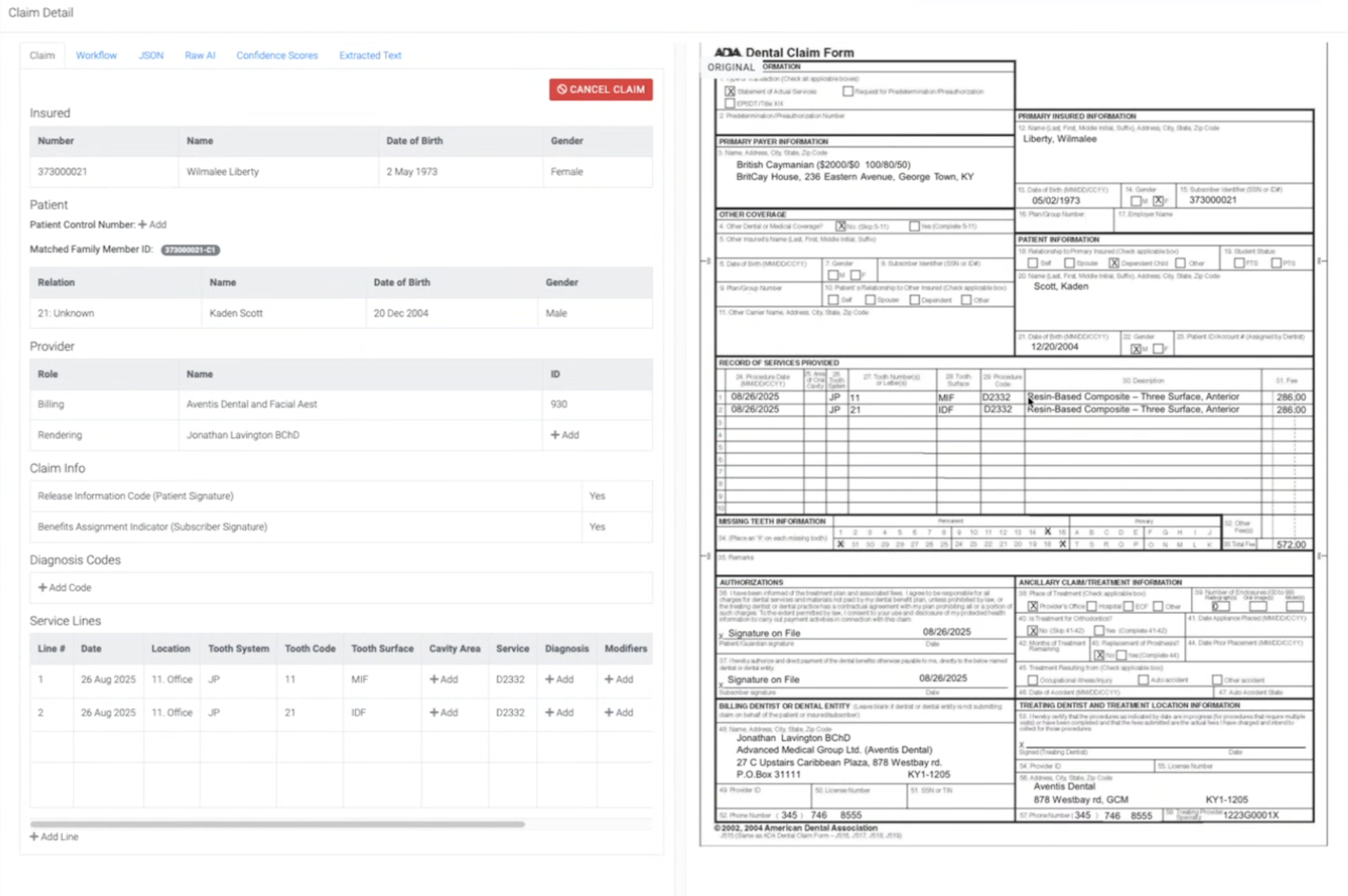Click Other Coverage No checkbox on form
Screen dimensions: 1348x896
(841, 226)
